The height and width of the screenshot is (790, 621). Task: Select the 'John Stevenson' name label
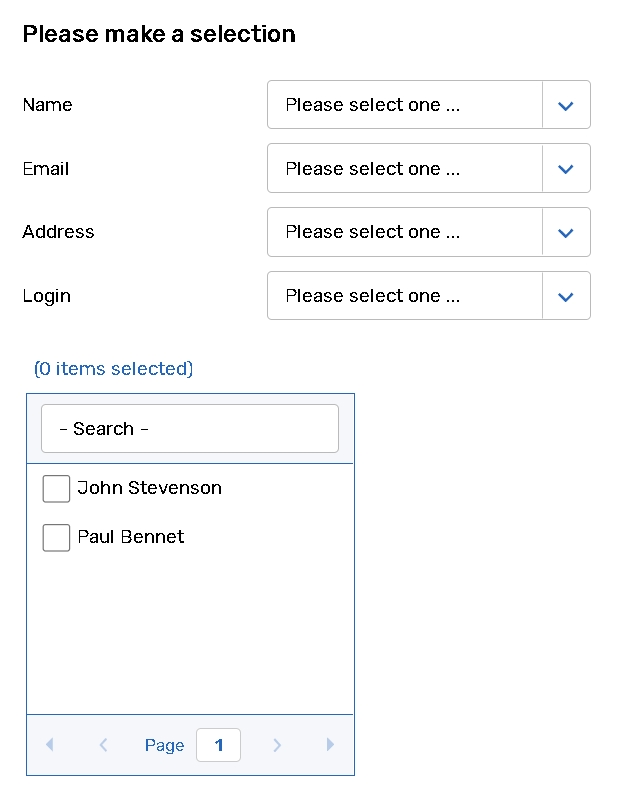pos(149,488)
